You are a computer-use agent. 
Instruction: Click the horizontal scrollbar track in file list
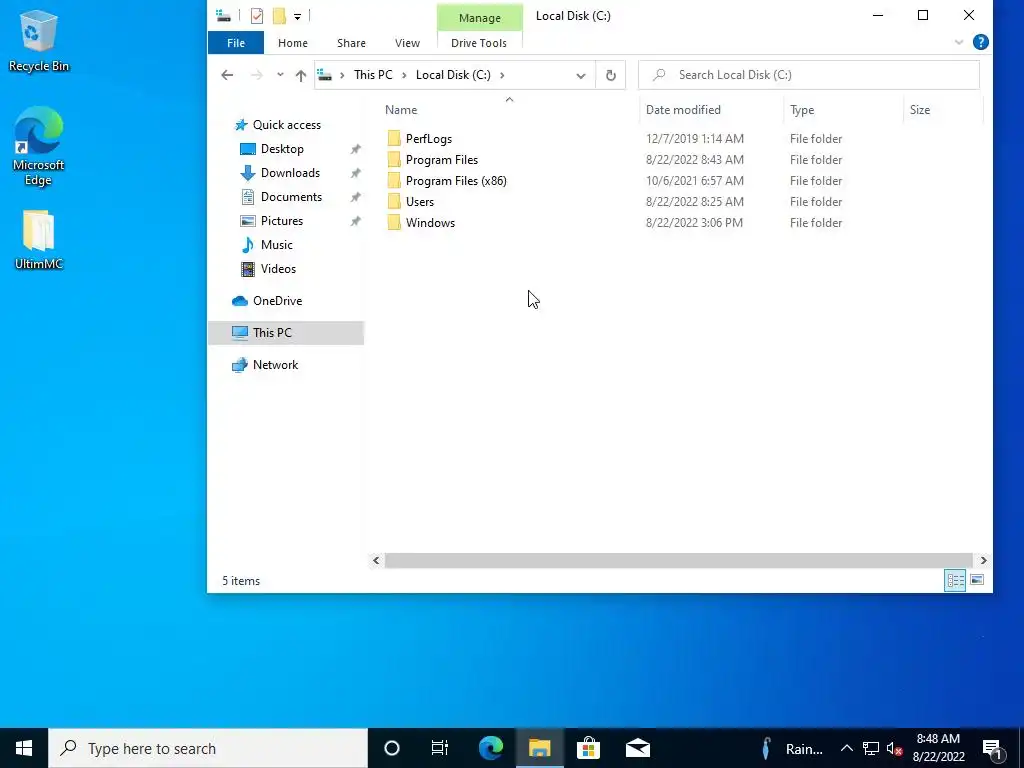(x=679, y=560)
